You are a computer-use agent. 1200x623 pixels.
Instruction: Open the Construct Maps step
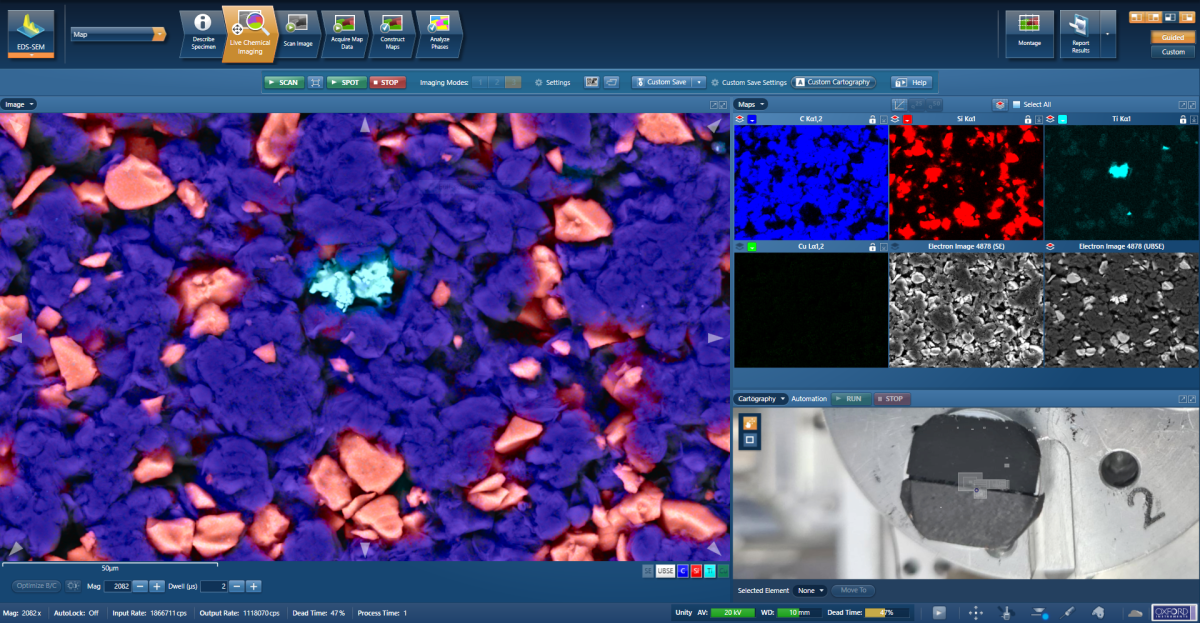click(391, 32)
